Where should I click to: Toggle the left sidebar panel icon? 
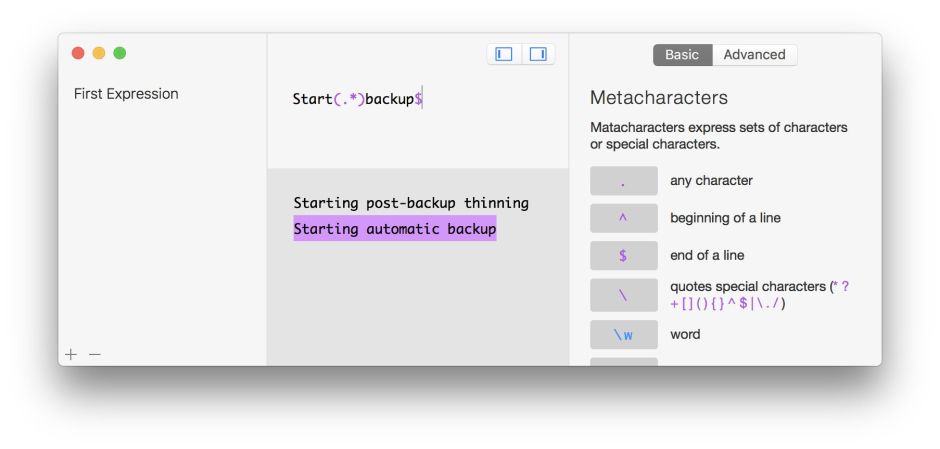pyautogui.click(x=504, y=54)
